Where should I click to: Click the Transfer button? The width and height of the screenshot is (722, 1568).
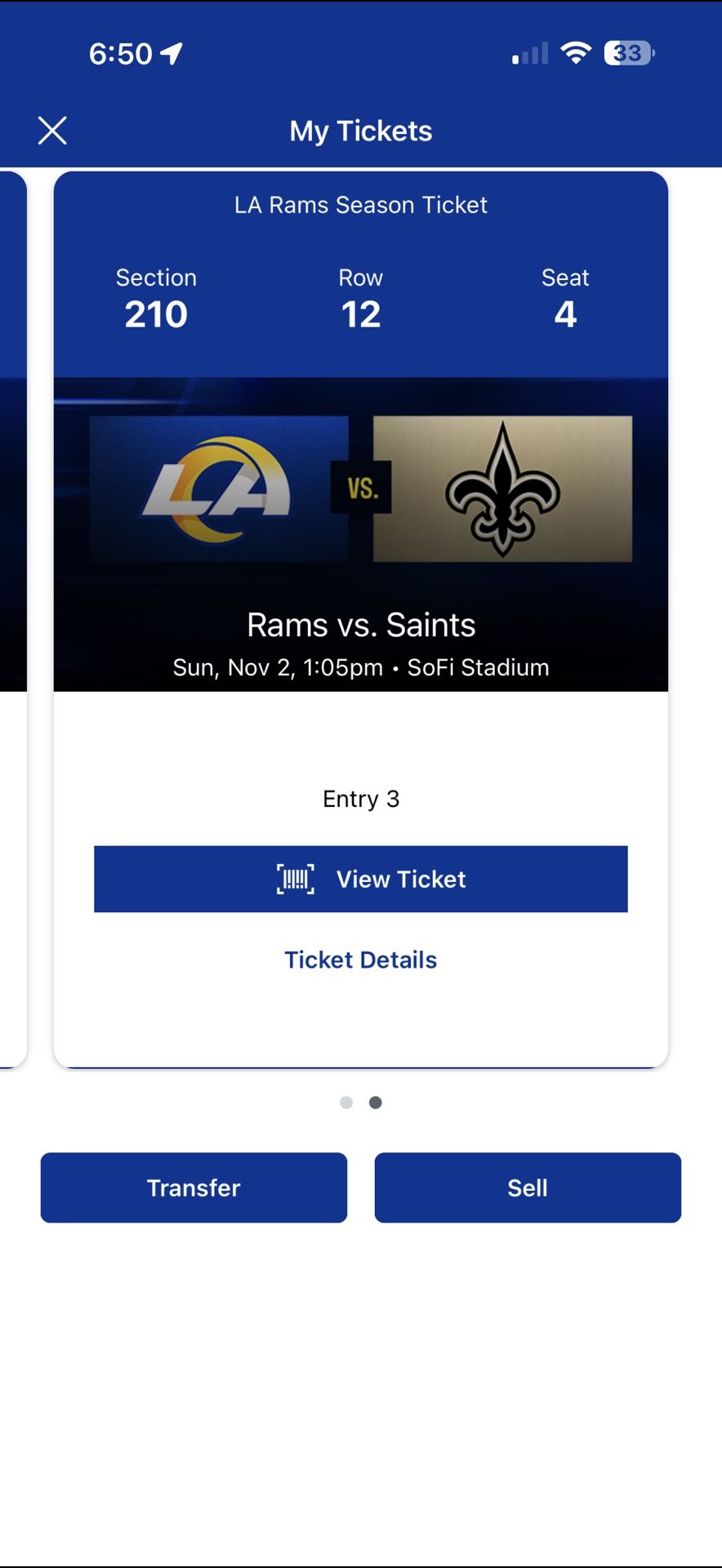(x=193, y=1187)
